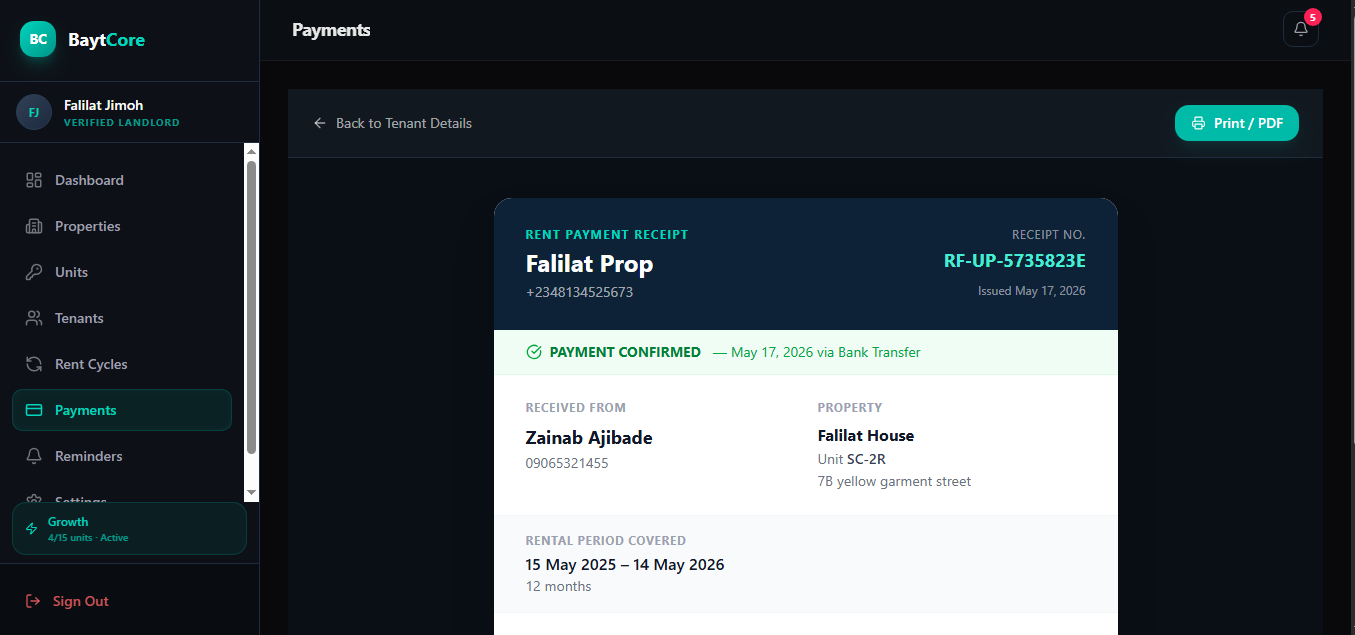Viewport: 1355px width, 635px height.
Task: Open the Growth plan card
Action: (x=129, y=528)
